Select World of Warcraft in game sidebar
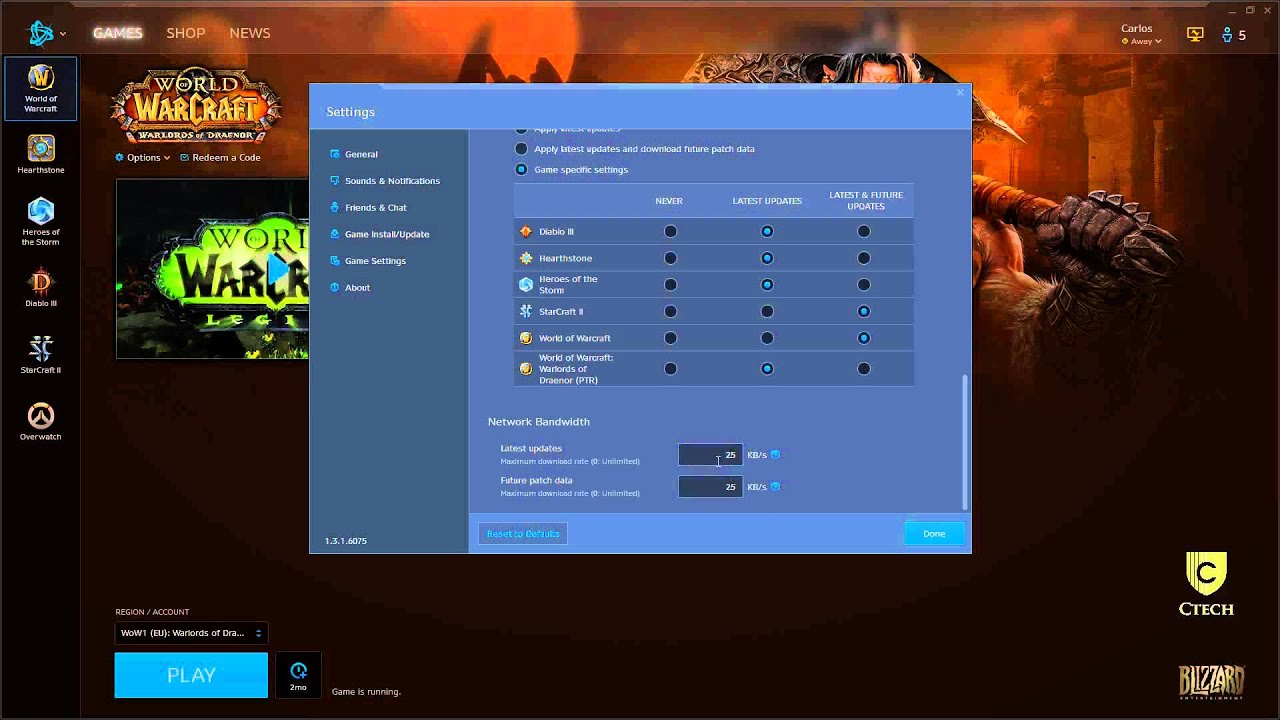The height and width of the screenshot is (720, 1280). pyautogui.click(x=41, y=88)
